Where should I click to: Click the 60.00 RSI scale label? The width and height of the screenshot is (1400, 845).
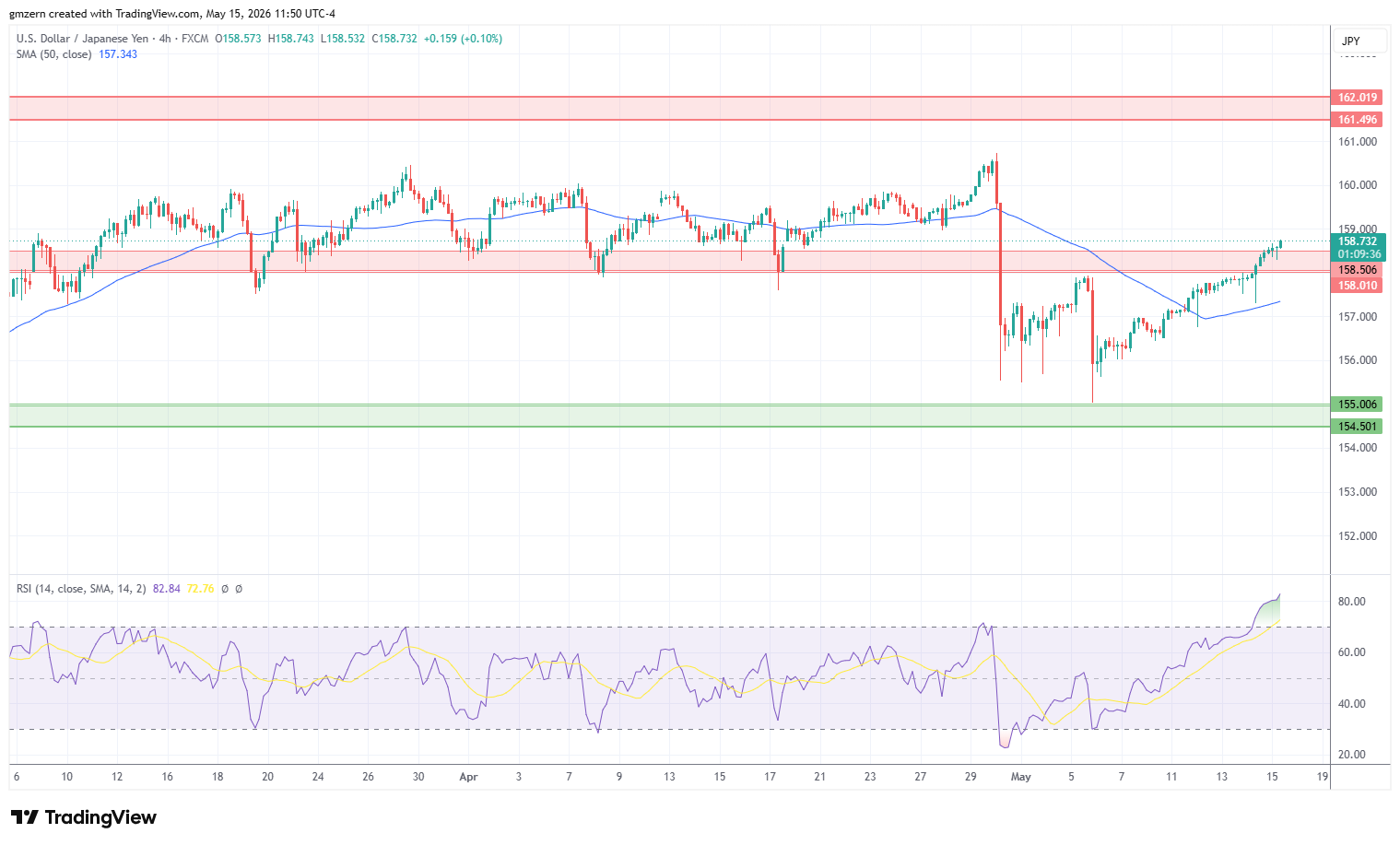pos(1352,652)
